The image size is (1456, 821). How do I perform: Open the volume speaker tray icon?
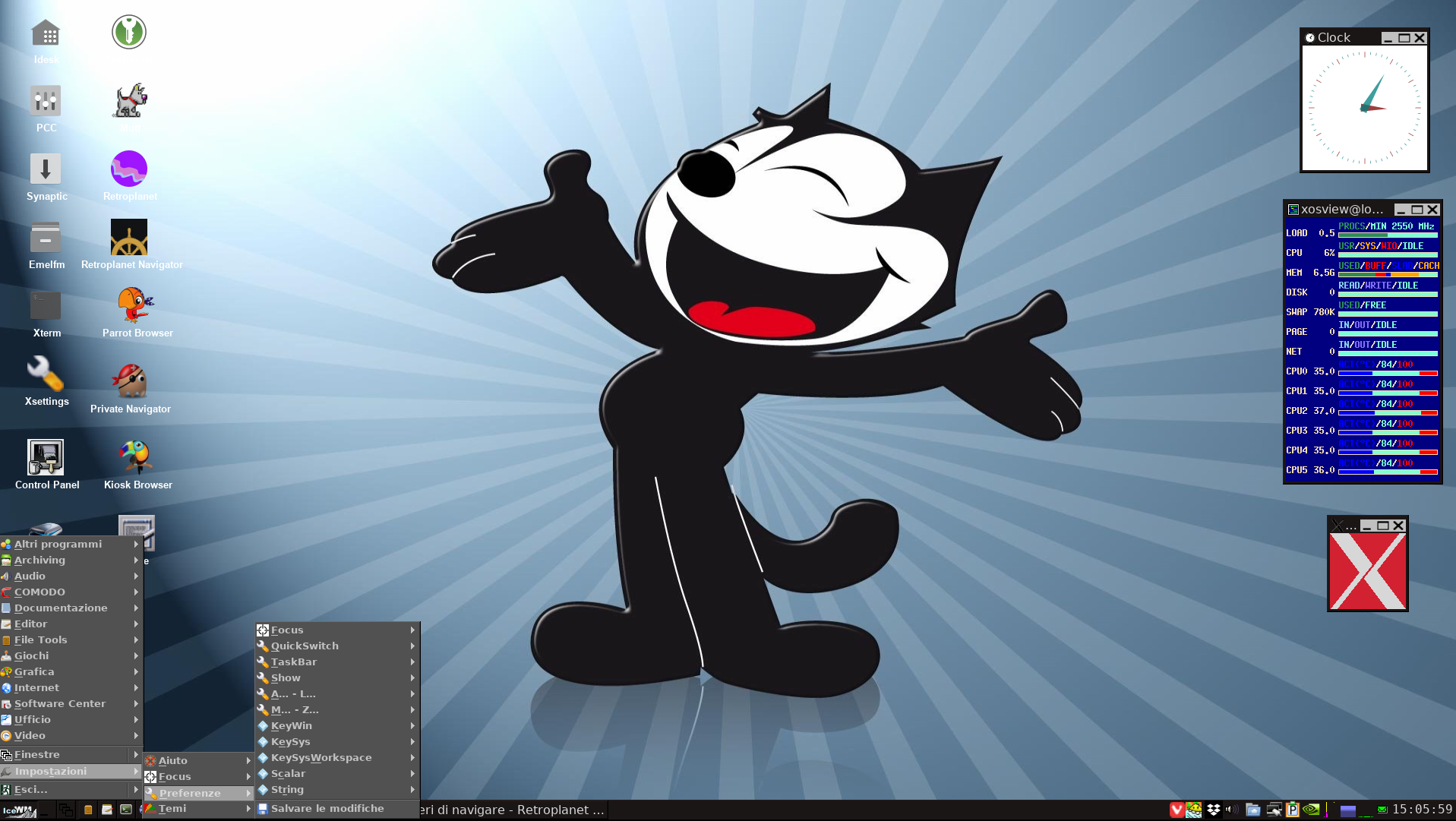[1232, 810]
